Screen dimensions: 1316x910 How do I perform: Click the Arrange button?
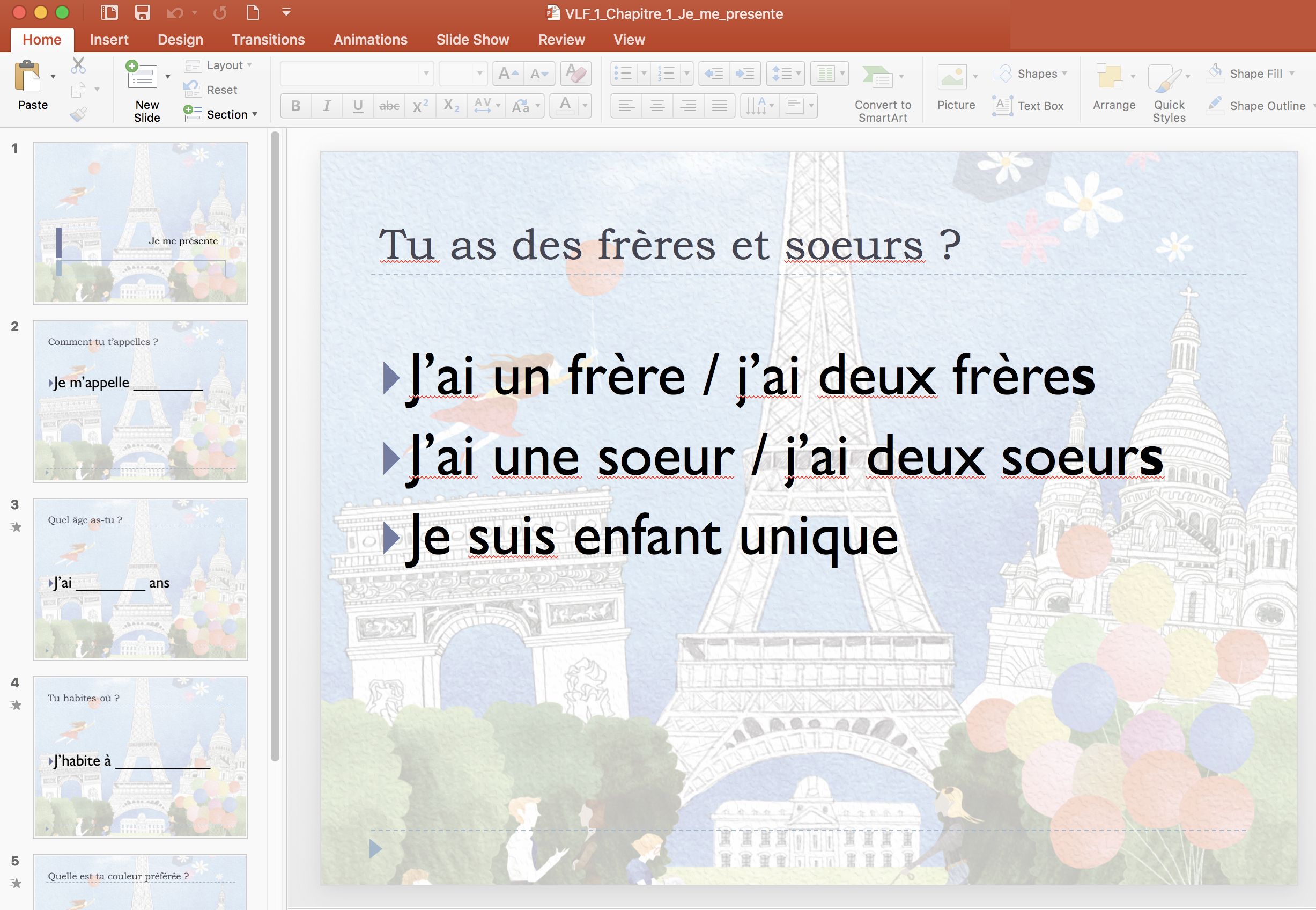tap(1114, 87)
